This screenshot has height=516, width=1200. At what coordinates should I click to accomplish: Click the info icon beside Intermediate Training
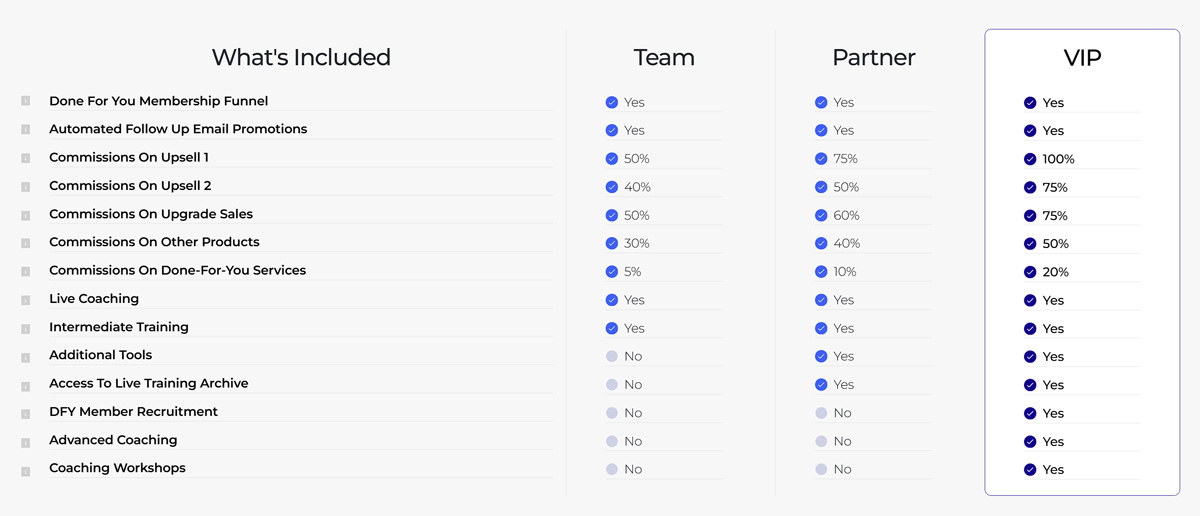point(26,327)
